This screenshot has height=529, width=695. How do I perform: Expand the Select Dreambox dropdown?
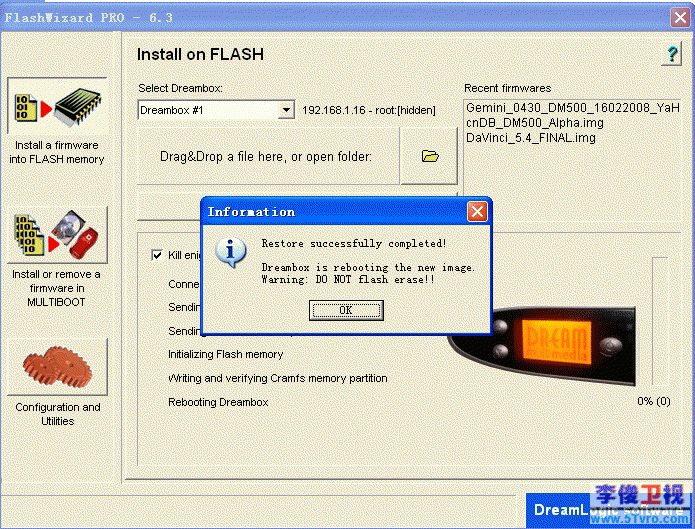(x=286, y=110)
